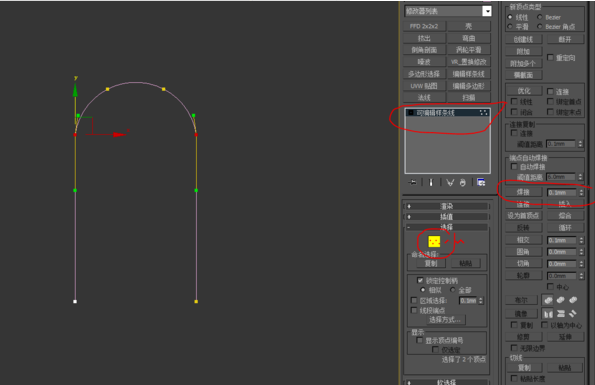595x385 pixels.
Task: Enable the 绑定末点 checkbox
Action: pos(550,112)
